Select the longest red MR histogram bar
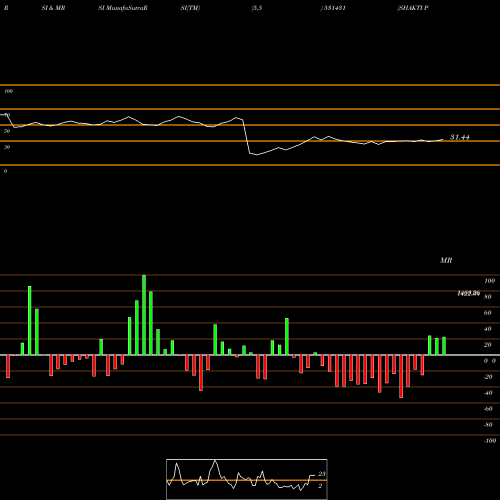The height and width of the screenshot is (500, 500). click(x=401, y=376)
